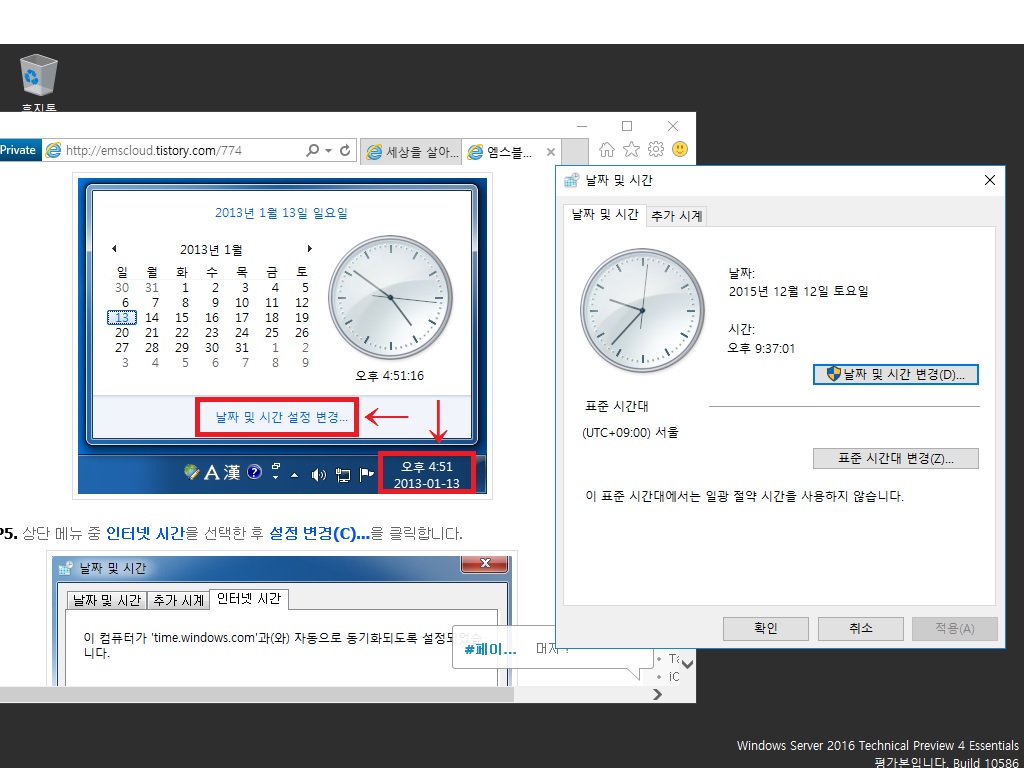Click the bold 인터넷 시간 text in article
The image size is (1024, 768).
click(145, 534)
